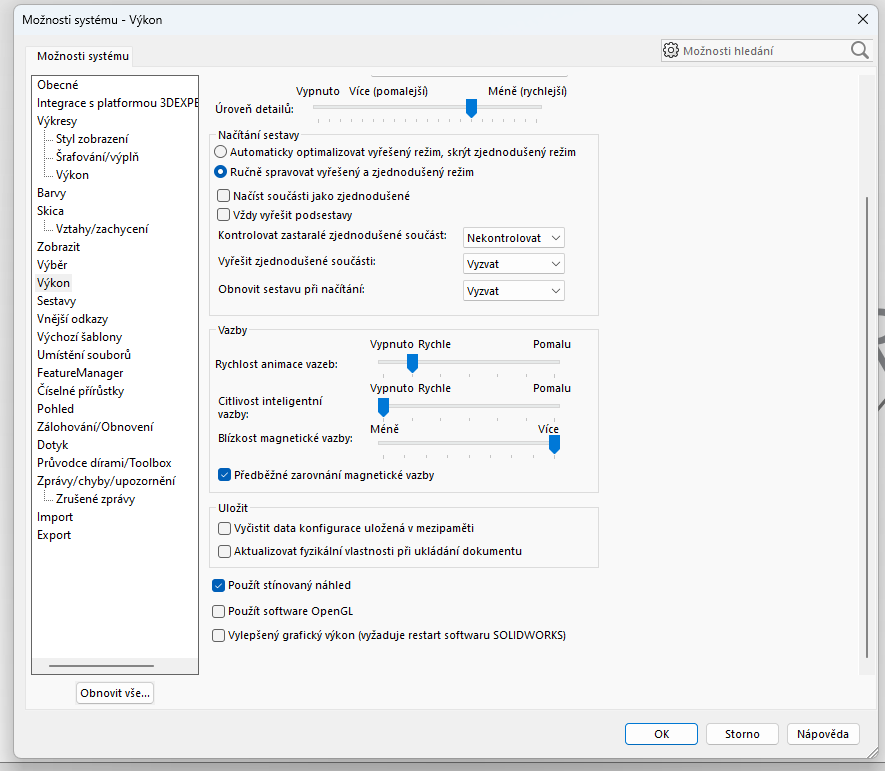Uncheck Předběžné zarovnání magnetické vazby
The image size is (885, 771).
224,475
